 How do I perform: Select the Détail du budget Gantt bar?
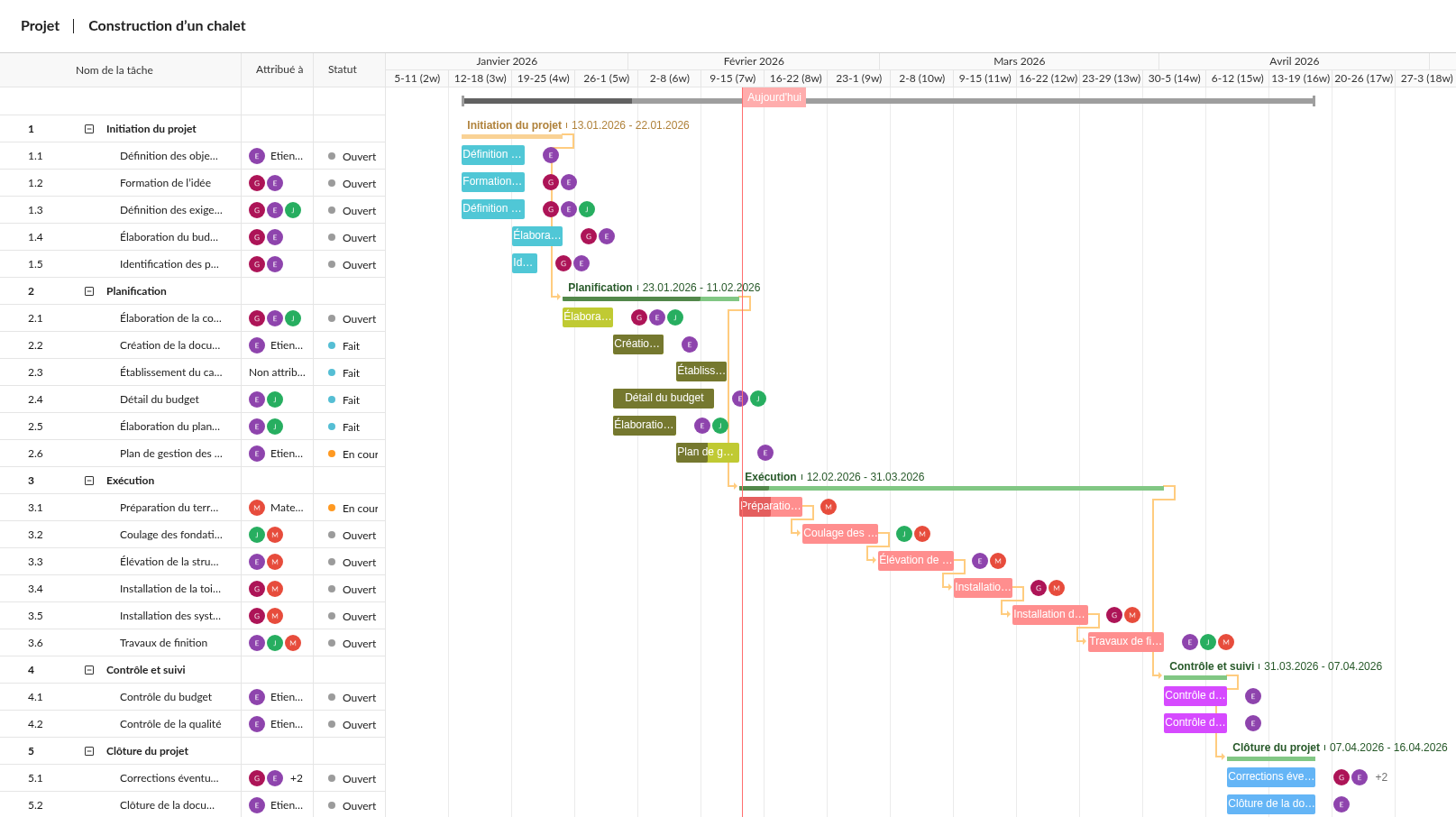pos(664,398)
